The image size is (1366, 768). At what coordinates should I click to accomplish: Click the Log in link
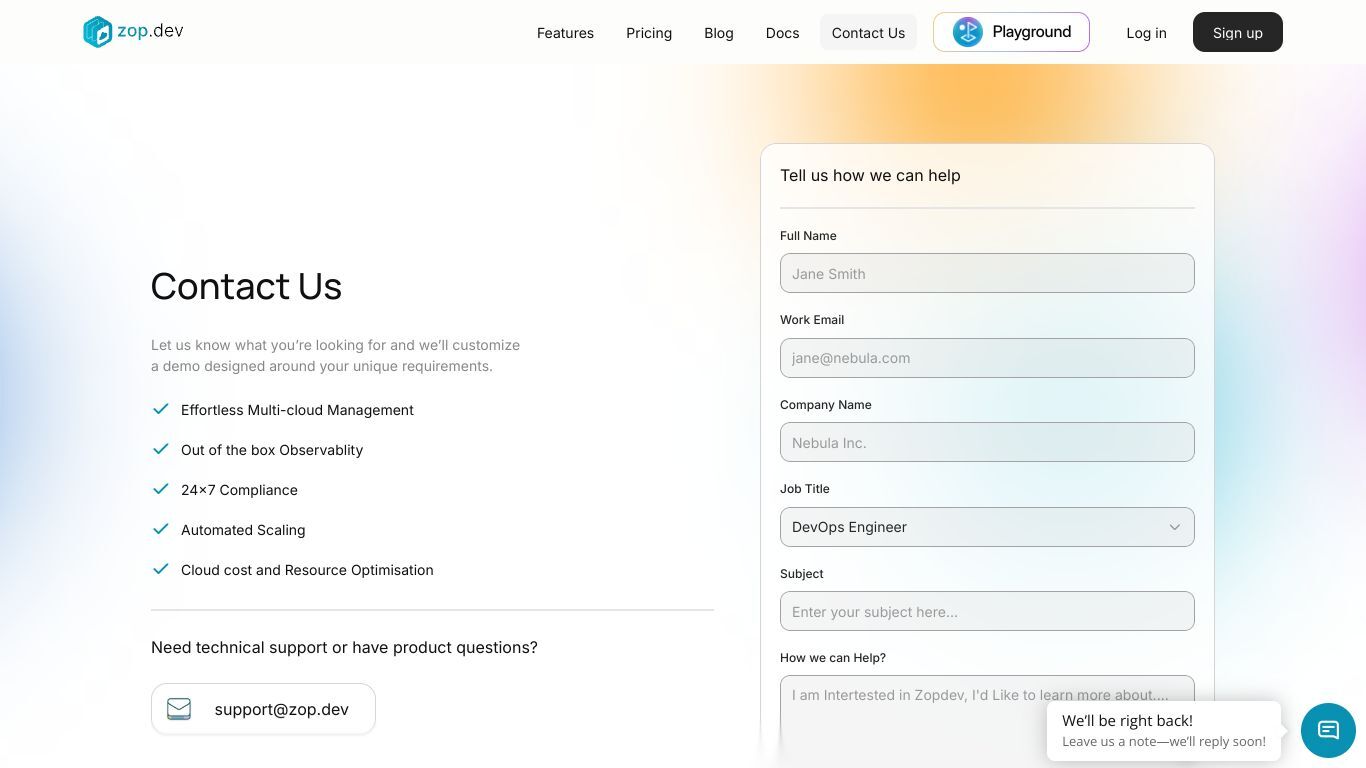[1146, 33]
